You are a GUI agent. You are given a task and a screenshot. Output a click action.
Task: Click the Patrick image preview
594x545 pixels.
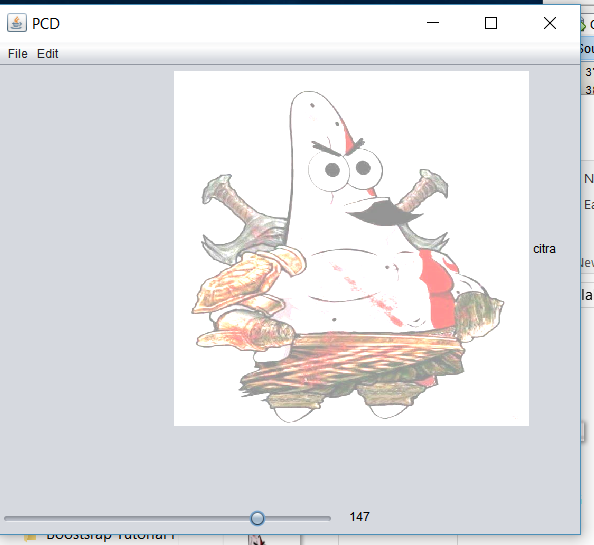351,248
